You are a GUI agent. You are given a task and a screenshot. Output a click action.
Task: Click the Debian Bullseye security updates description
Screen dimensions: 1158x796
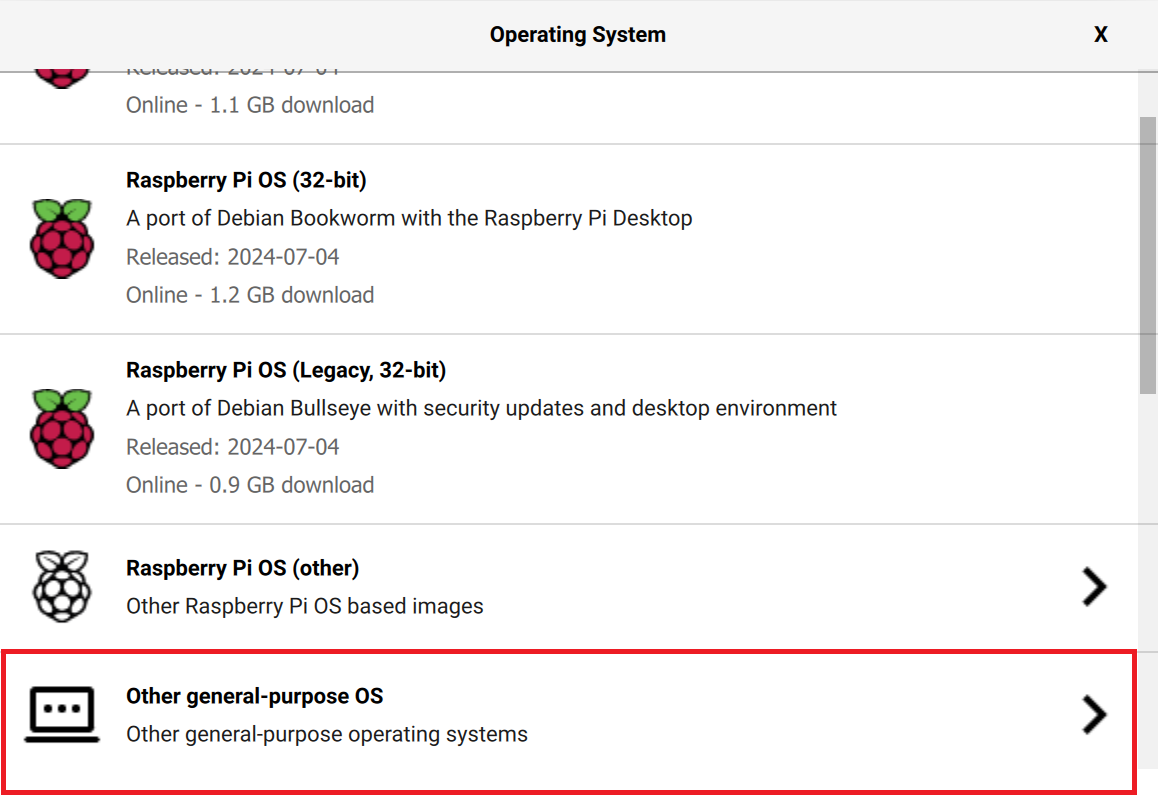(481, 408)
